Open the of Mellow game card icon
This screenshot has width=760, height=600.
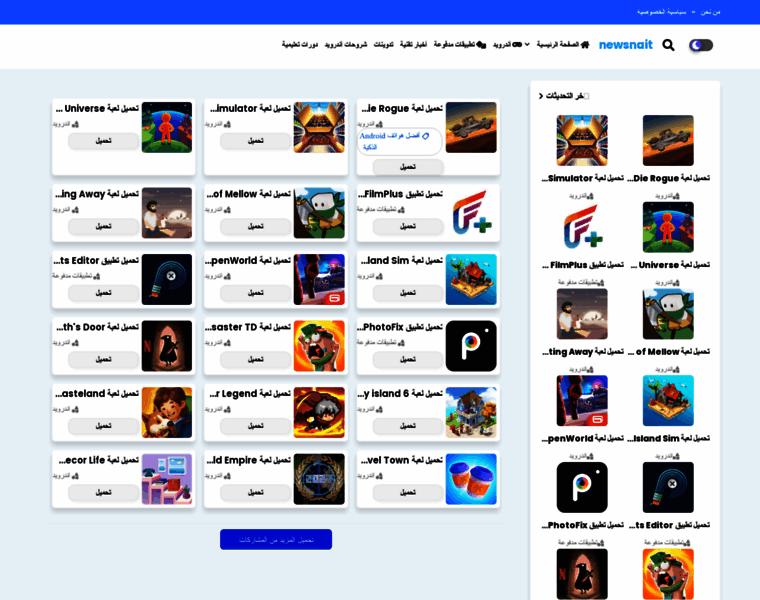[319, 213]
